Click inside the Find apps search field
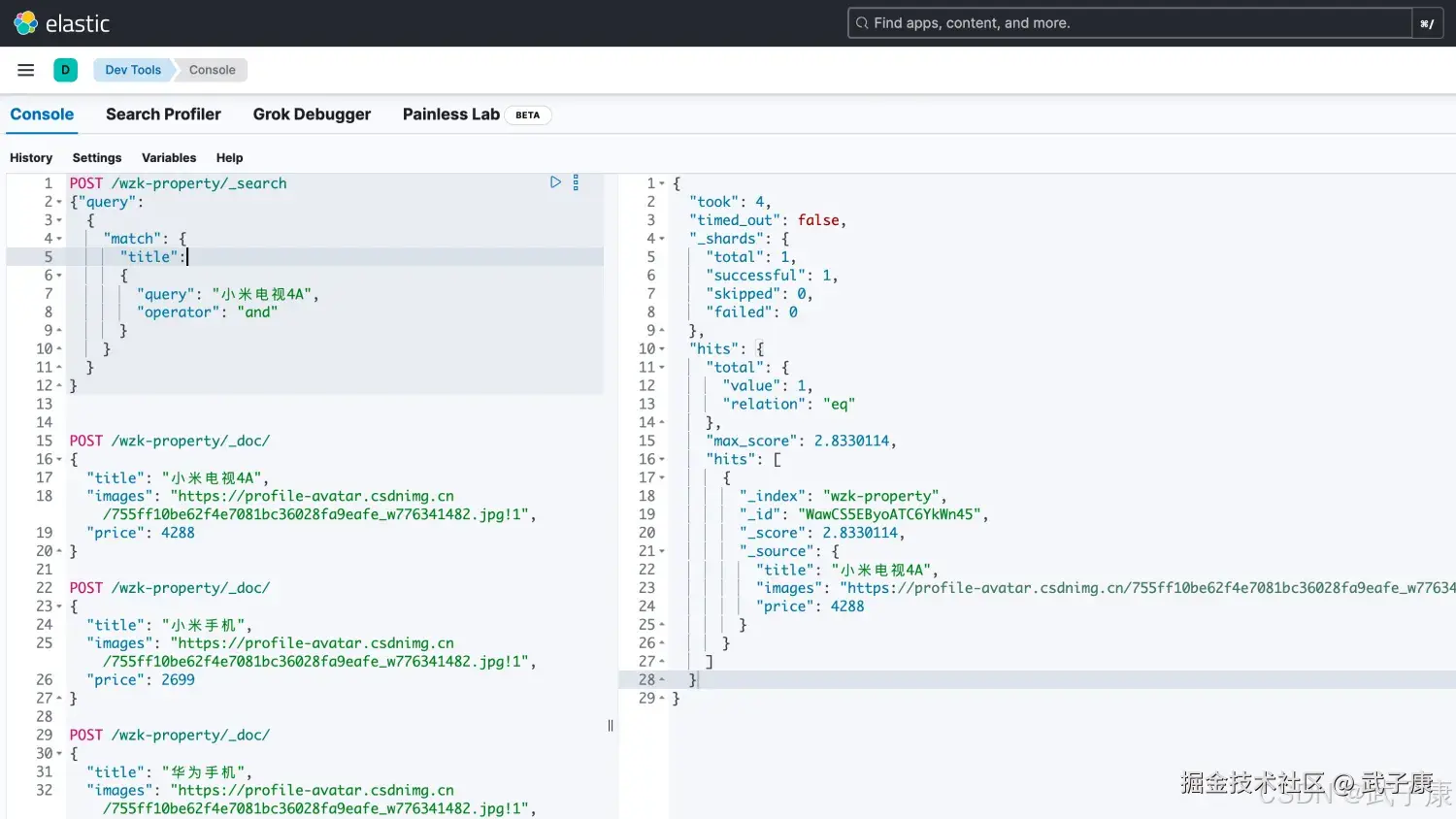Viewport: 1456px width, 819px height. click(1068, 22)
